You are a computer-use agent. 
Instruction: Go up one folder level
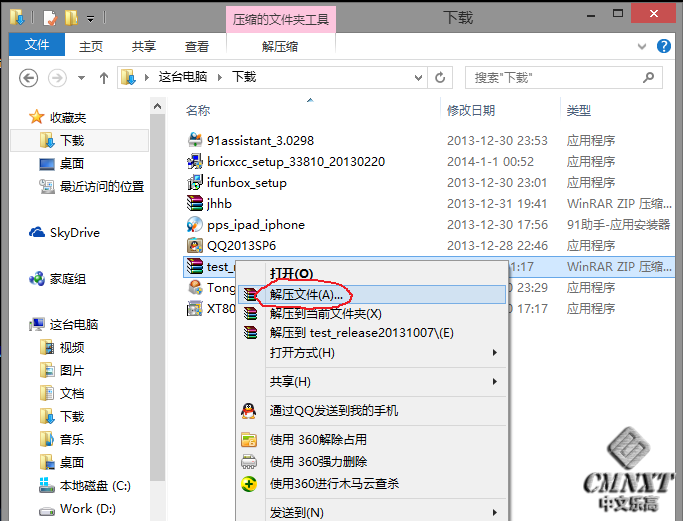coord(104,78)
